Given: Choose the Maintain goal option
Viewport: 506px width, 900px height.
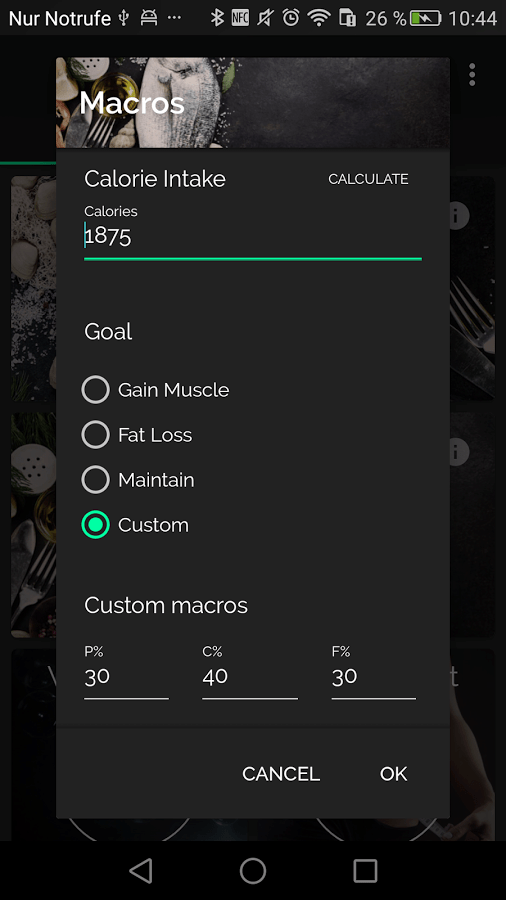Looking at the screenshot, I should (138, 480).
